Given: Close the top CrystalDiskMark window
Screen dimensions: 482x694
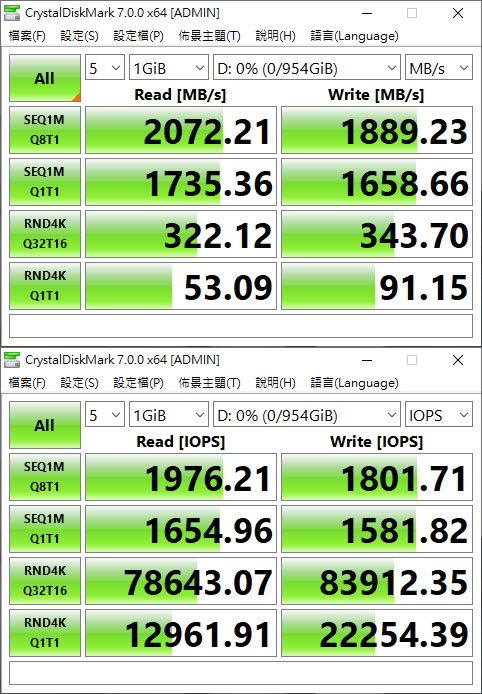Looking at the screenshot, I should point(458,13).
